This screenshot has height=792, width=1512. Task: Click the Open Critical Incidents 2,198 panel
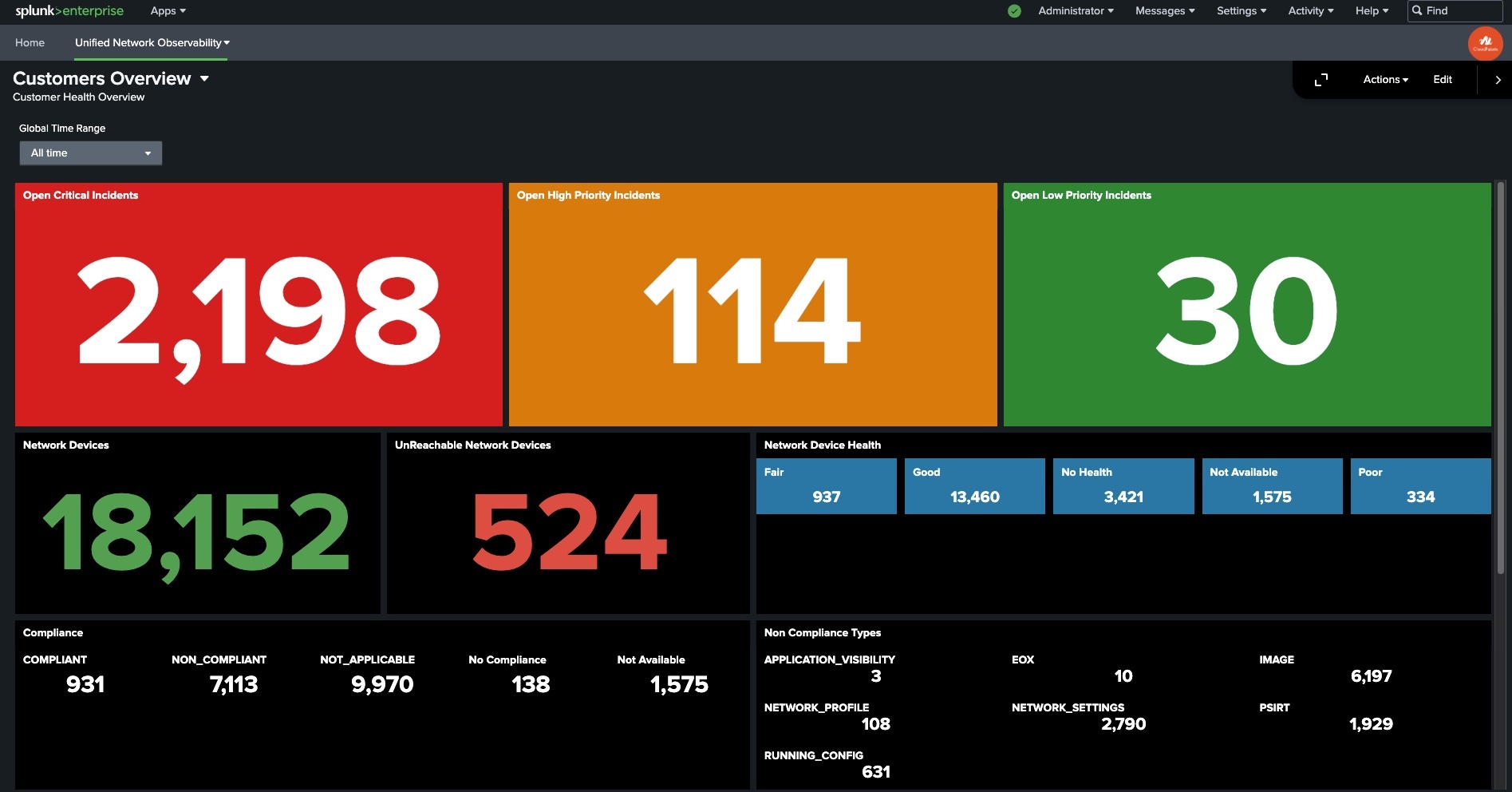pos(259,304)
